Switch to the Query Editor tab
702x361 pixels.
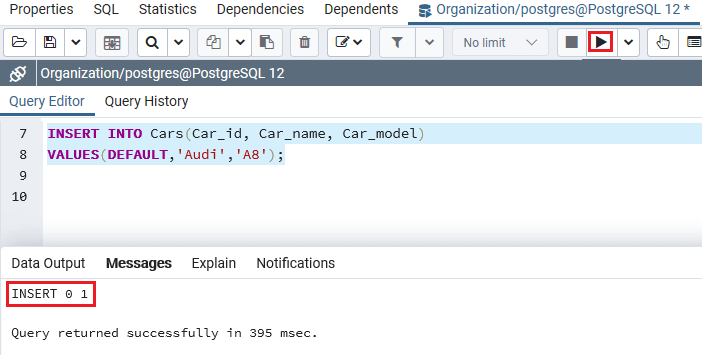(x=47, y=101)
